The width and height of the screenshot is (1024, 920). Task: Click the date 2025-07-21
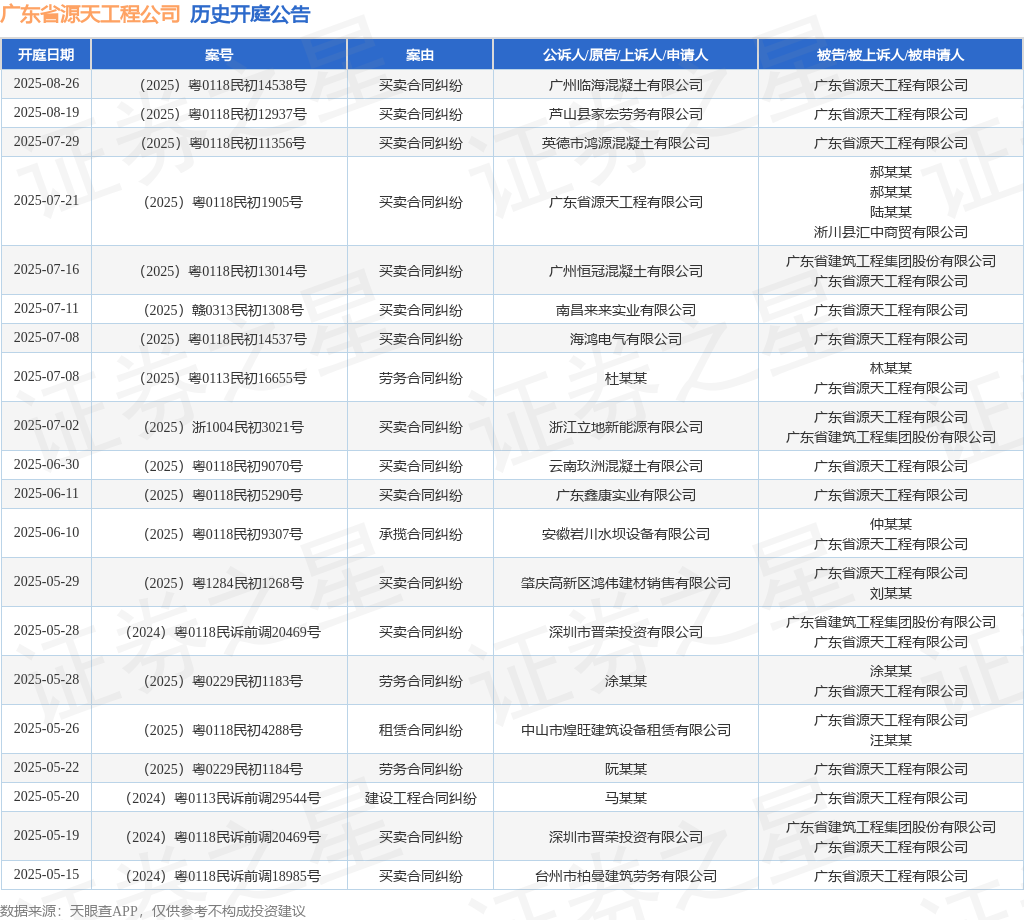(x=46, y=200)
